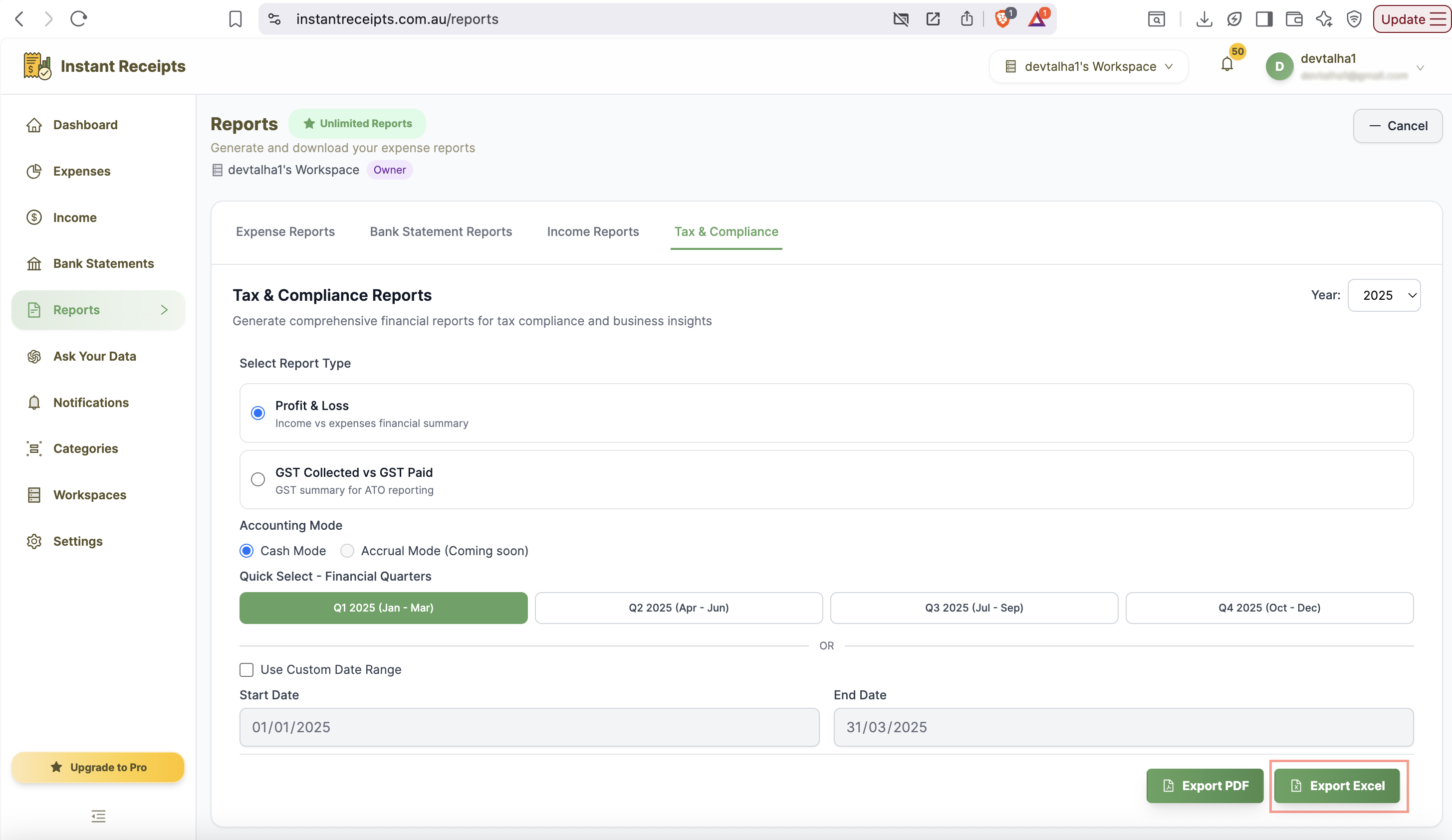Click the Owner role badge

tap(390, 170)
